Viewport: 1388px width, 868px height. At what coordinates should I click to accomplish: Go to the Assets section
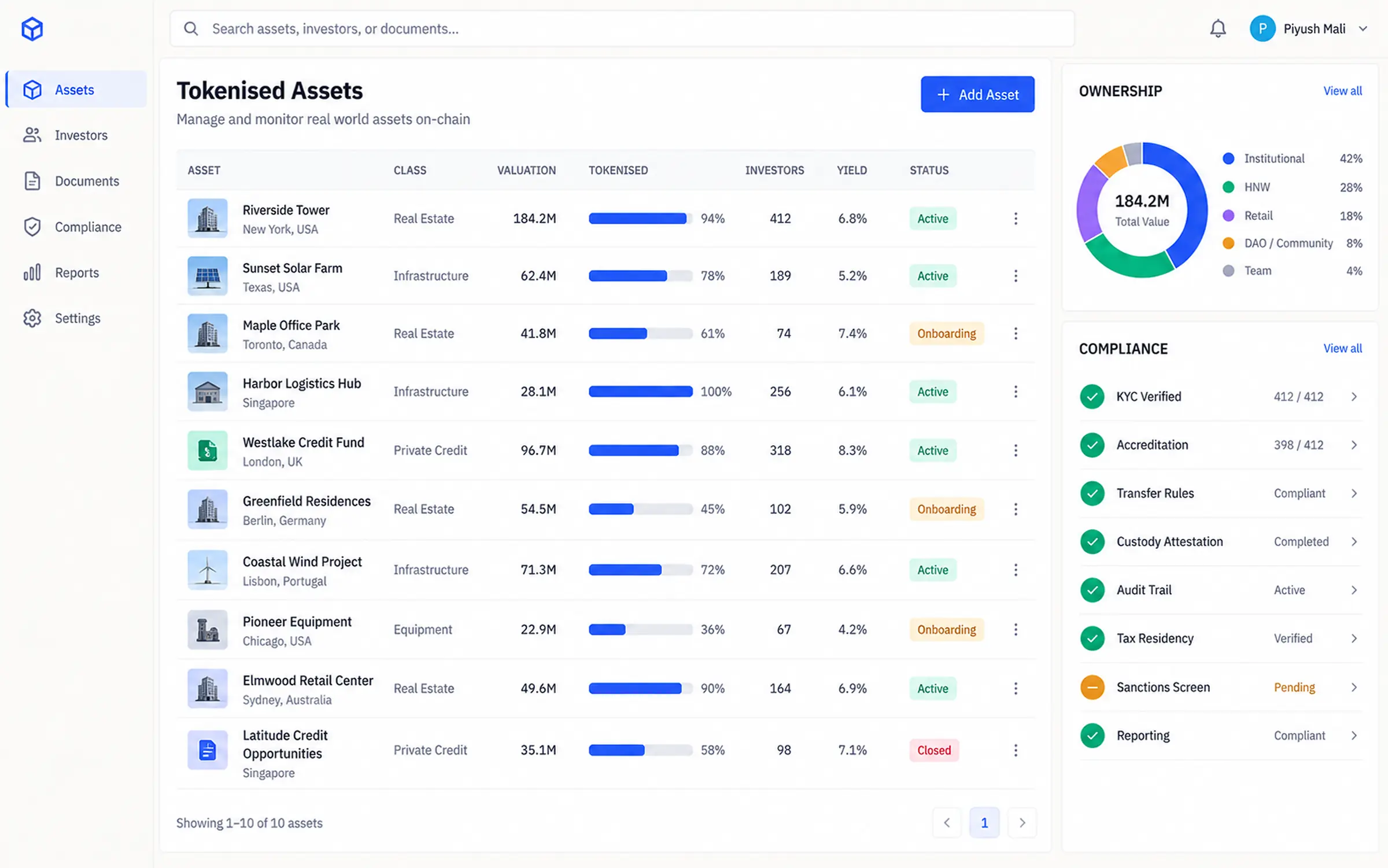(76, 90)
